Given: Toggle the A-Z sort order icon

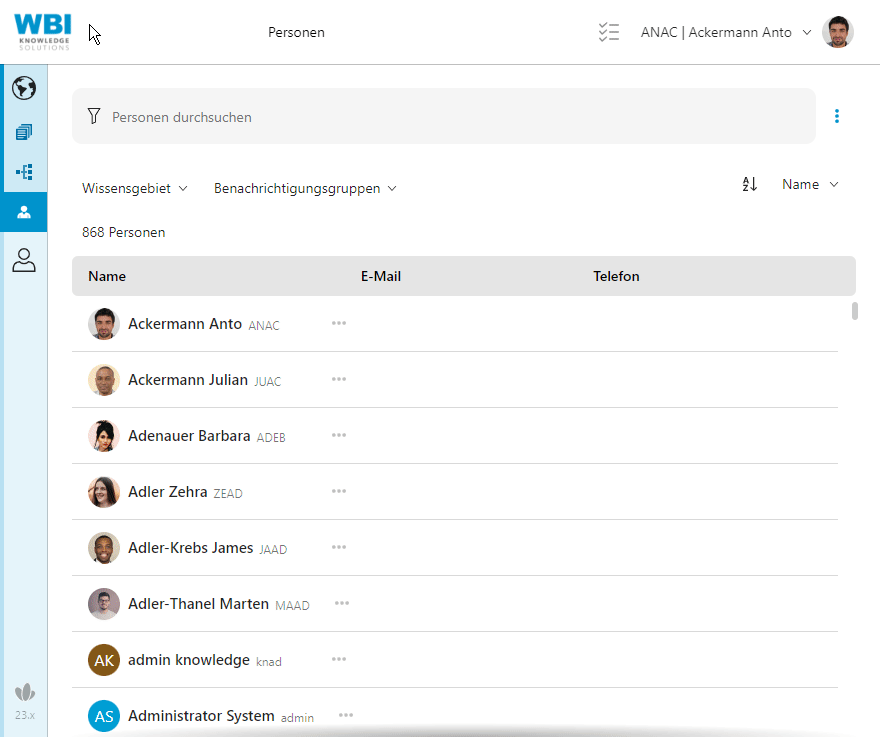Looking at the screenshot, I should [x=750, y=185].
